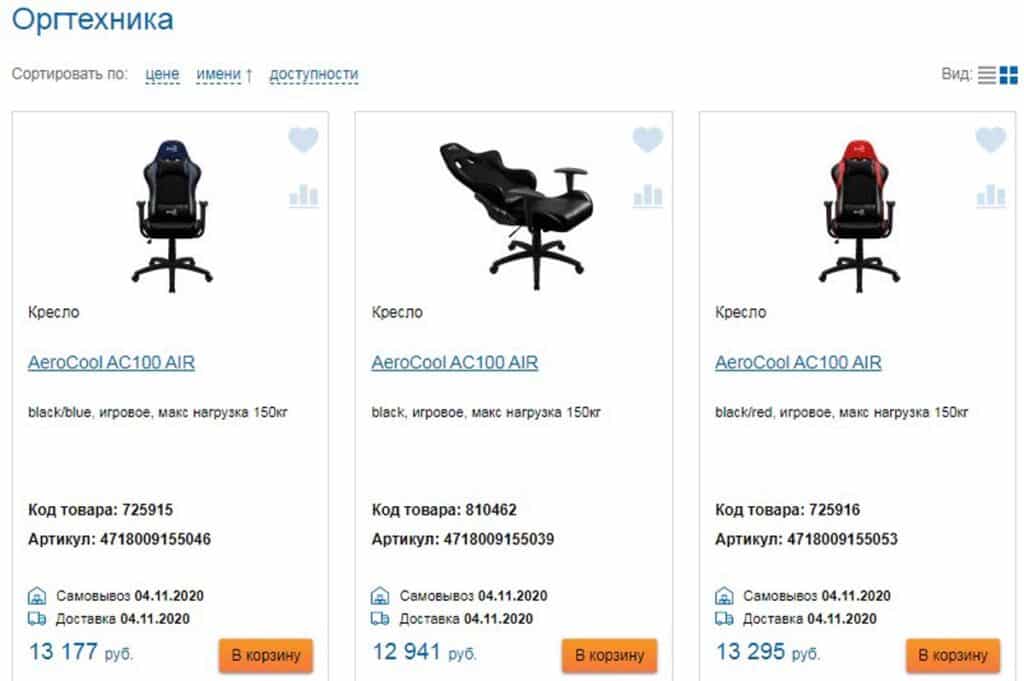Image resolution: width=1024 pixels, height=681 pixels.
Task: Open the black/red AeroCool AC100 AIR link
Action: pyautogui.click(x=798, y=362)
